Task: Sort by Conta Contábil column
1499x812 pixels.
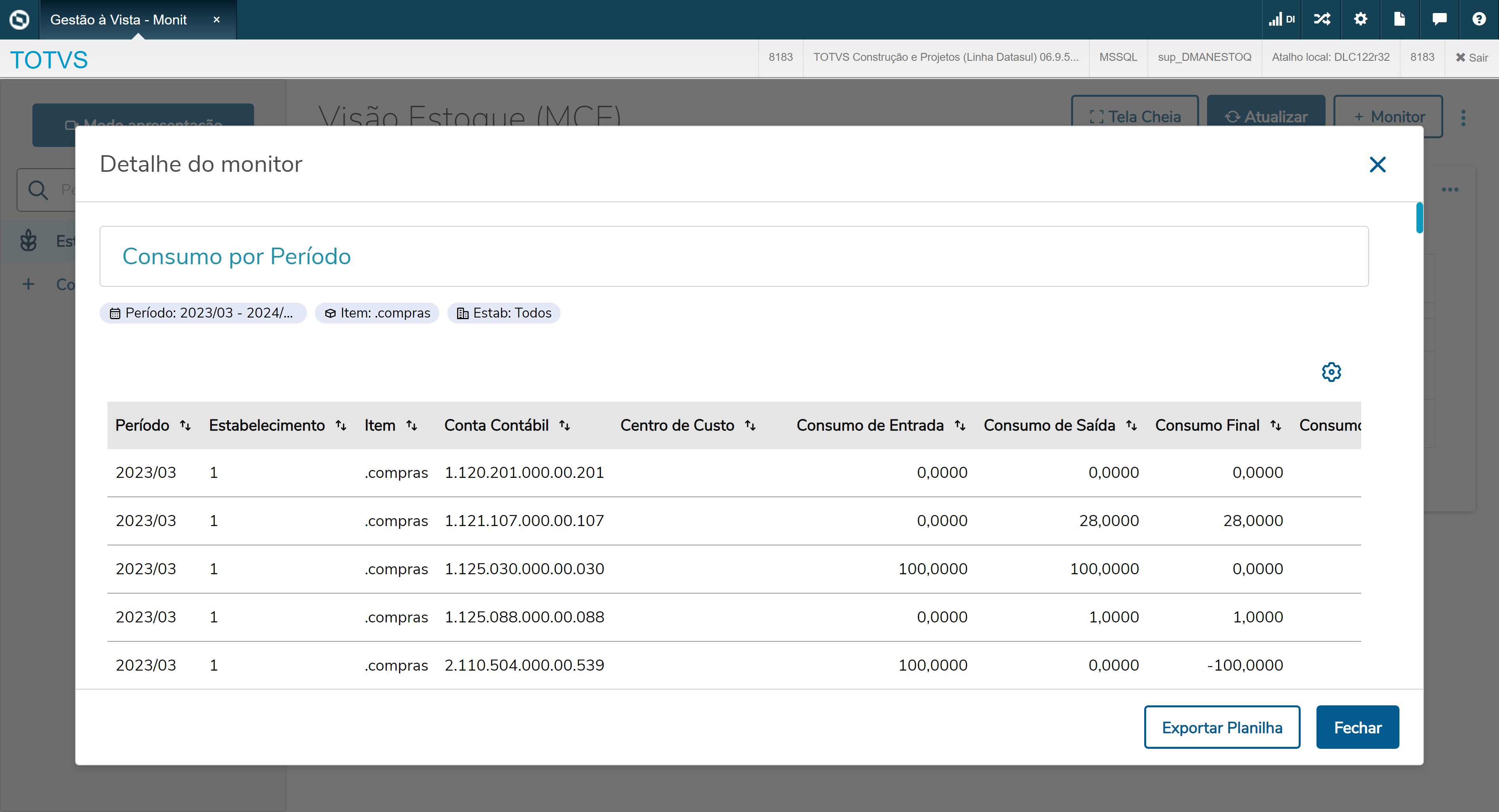Action: coord(565,425)
